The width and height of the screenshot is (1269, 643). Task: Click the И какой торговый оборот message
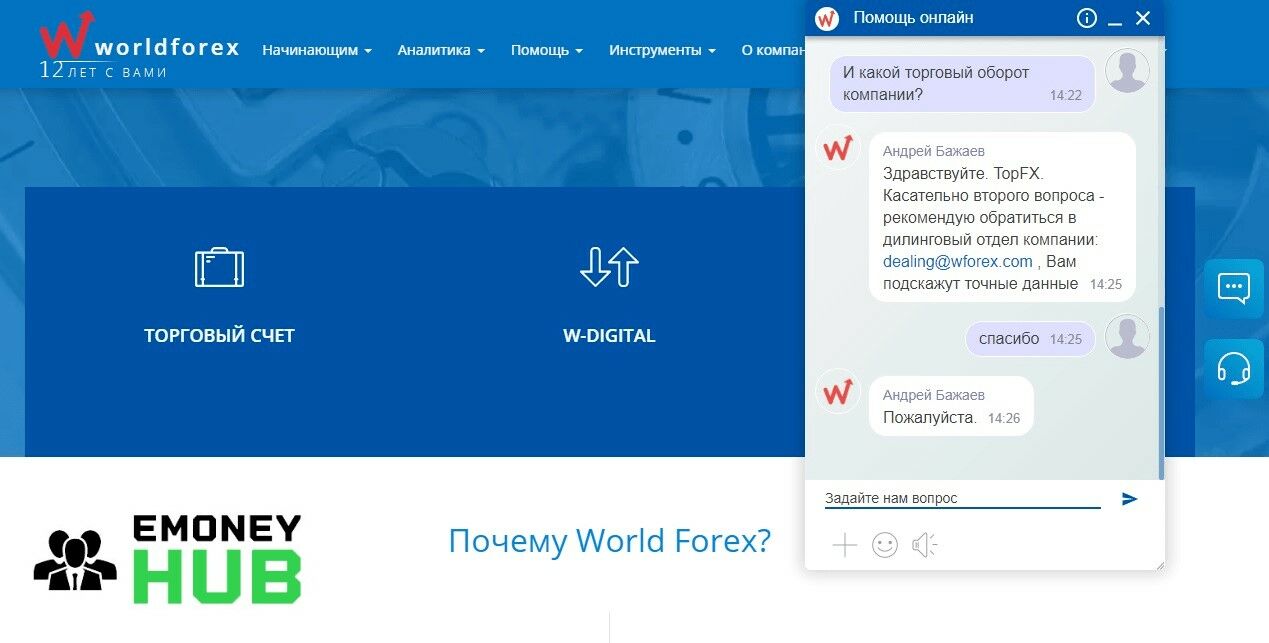pyautogui.click(x=962, y=84)
